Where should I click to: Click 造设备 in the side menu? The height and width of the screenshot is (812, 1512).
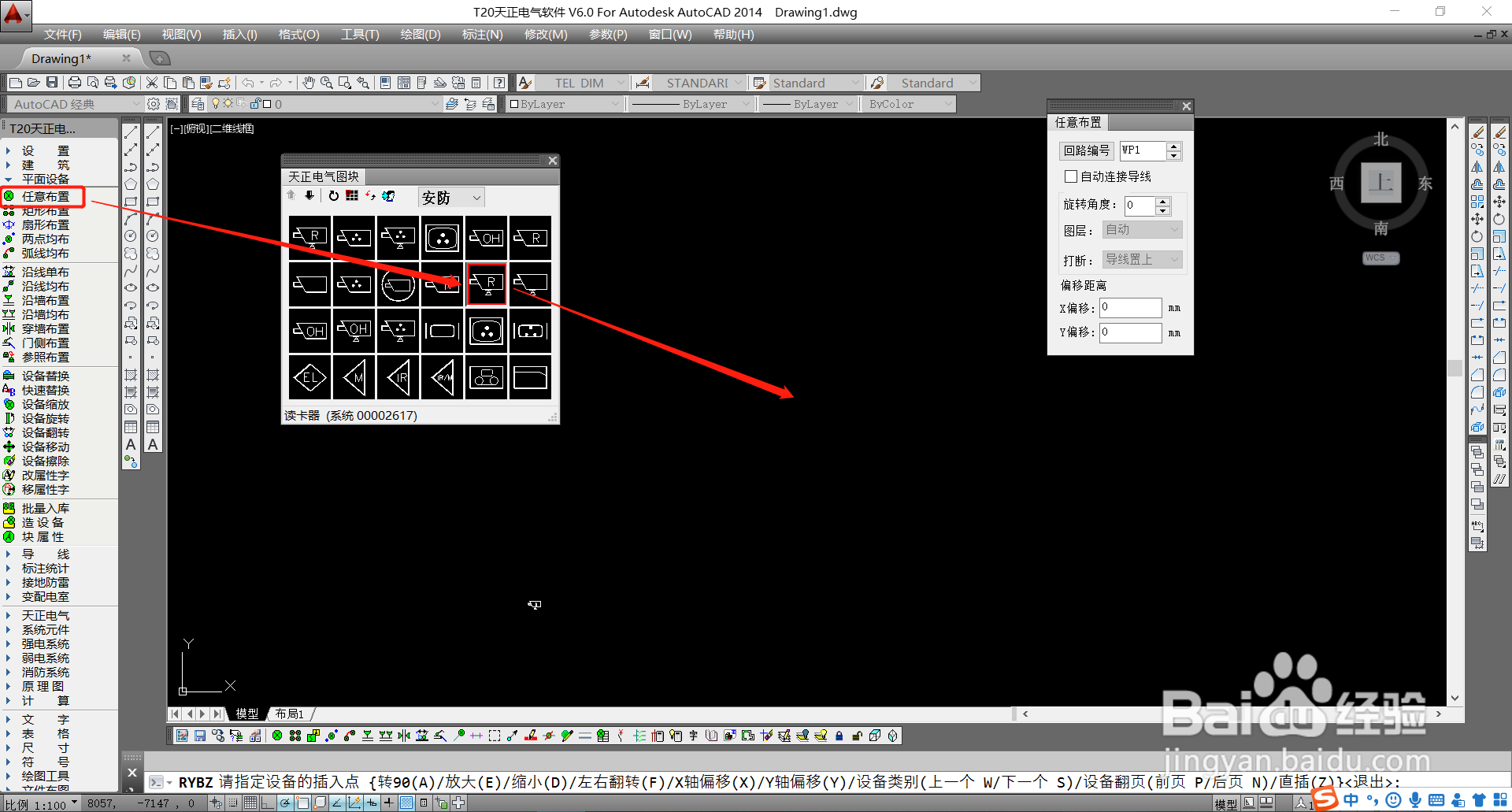click(x=43, y=523)
